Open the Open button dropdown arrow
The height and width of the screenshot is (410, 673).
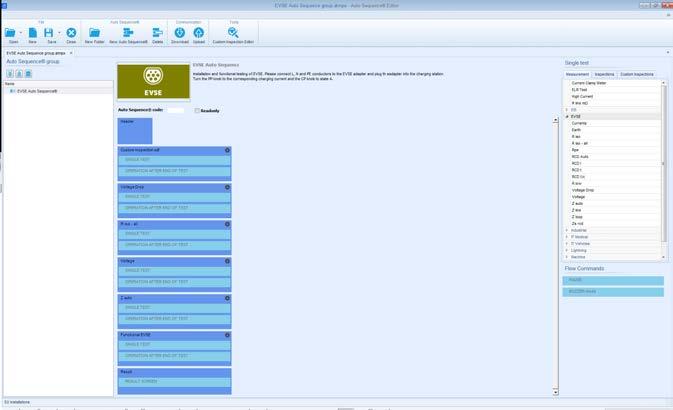point(21,33)
